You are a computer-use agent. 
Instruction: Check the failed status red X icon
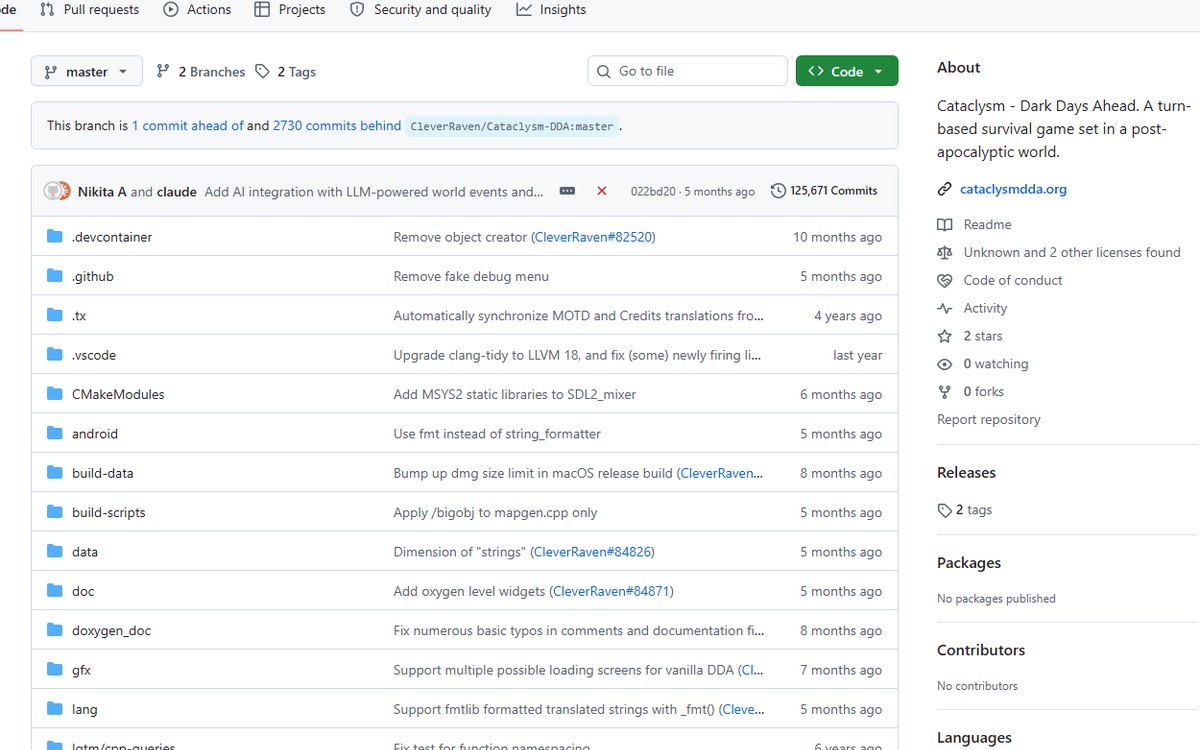coord(601,191)
